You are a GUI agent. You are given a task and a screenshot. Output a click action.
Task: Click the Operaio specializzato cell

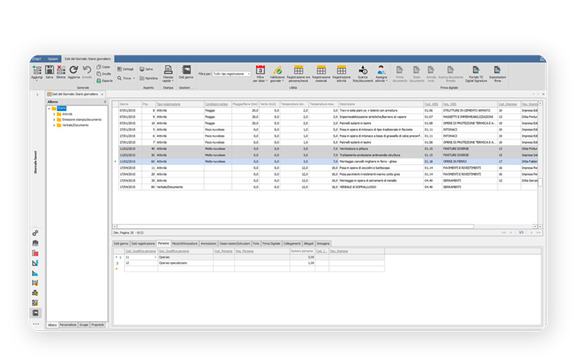coord(186,263)
